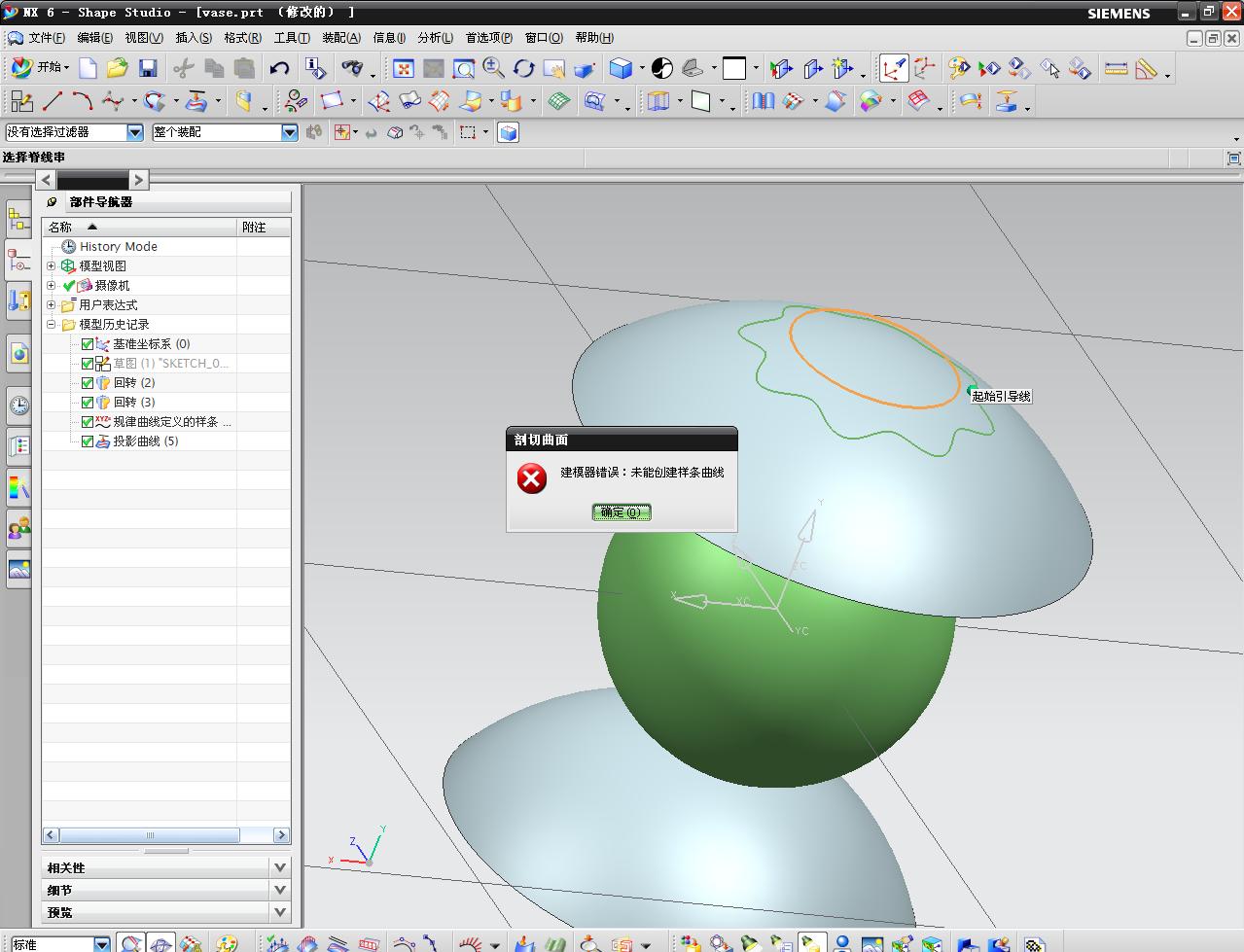The width and height of the screenshot is (1244, 952).
Task: Click the navigator horizontal scrollbar
Action: 149,835
